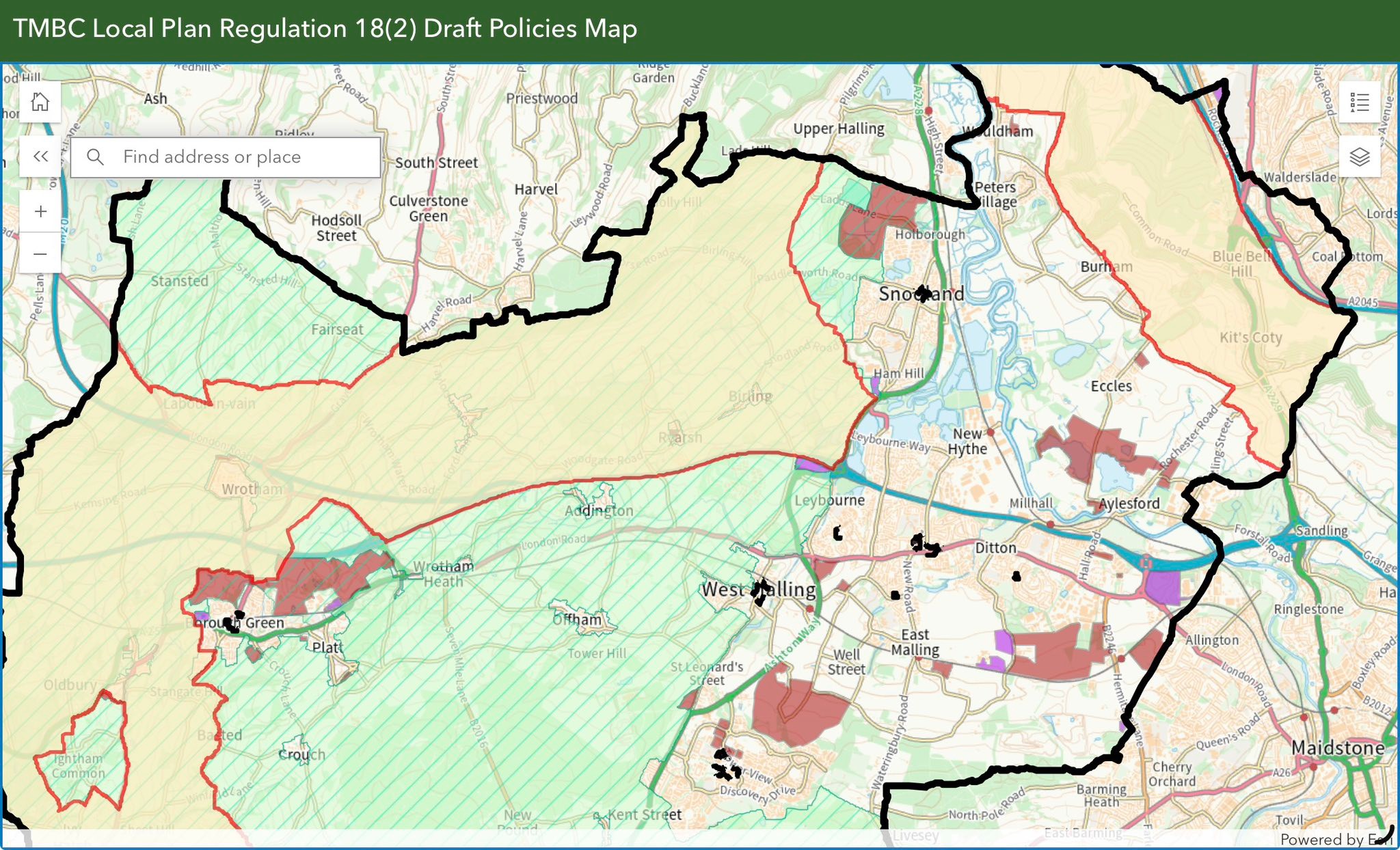The height and width of the screenshot is (850, 1400).
Task: Click the Ringlestone place label
Action: tap(1308, 609)
